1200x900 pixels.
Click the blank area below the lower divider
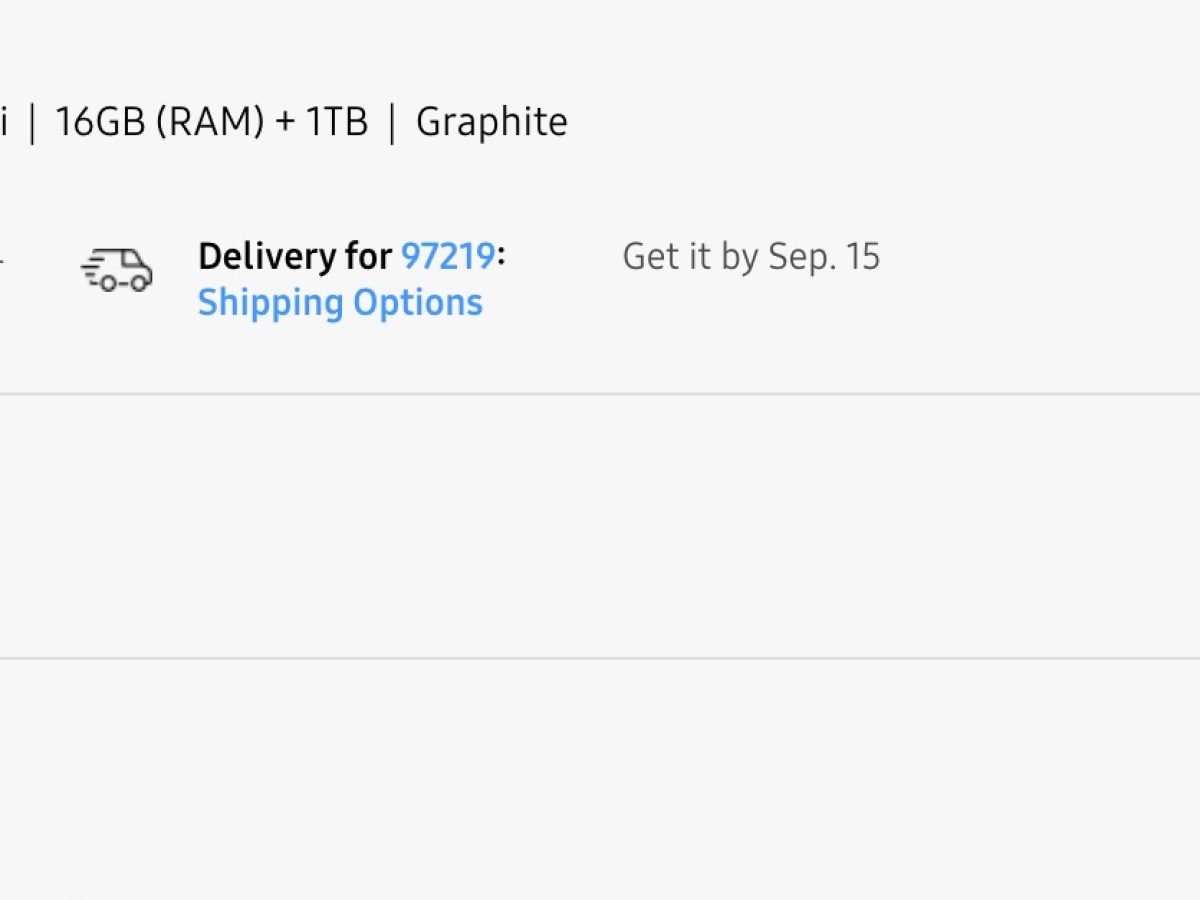[x=600, y=780]
